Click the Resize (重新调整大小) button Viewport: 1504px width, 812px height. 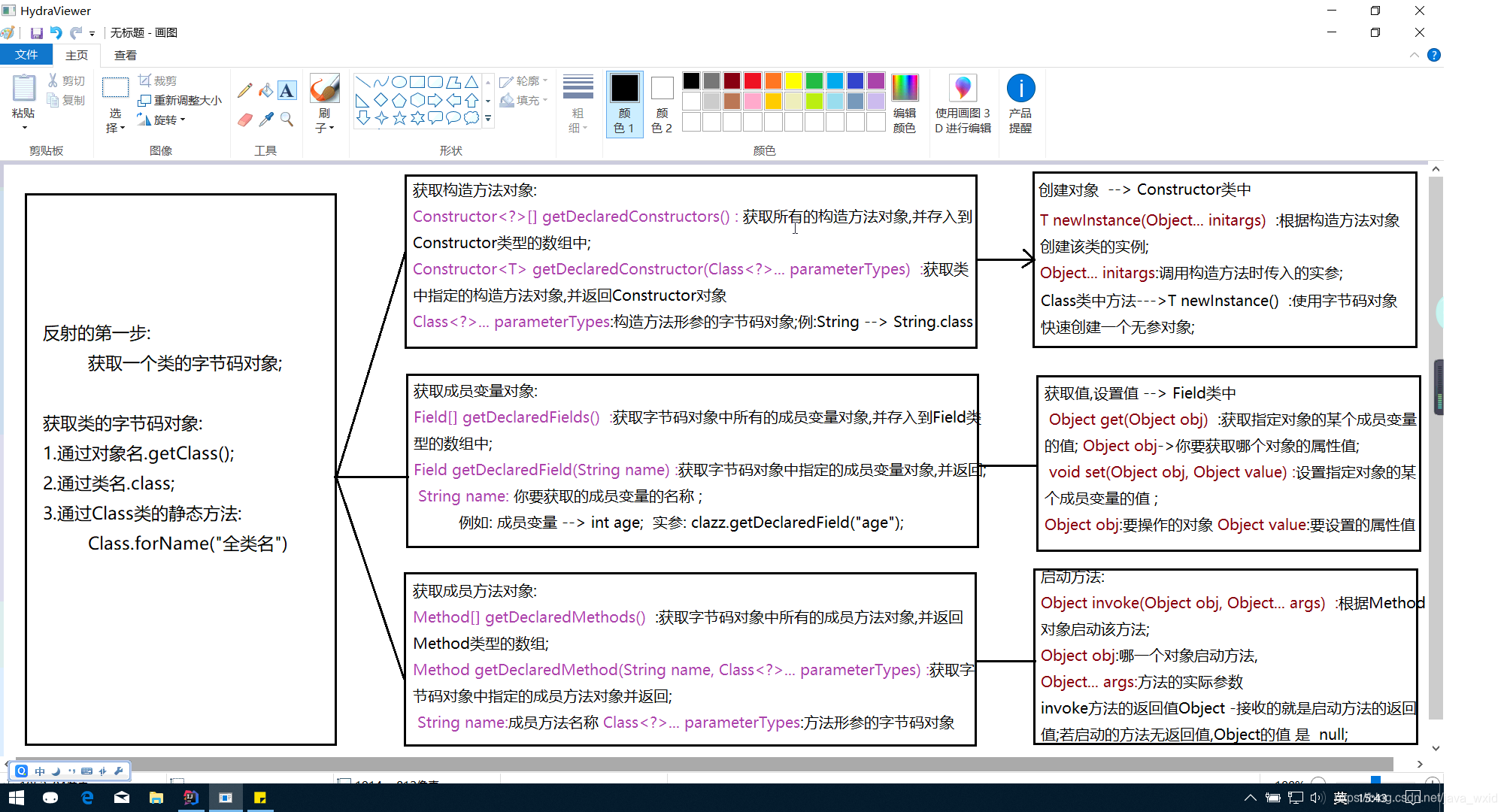coord(180,100)
